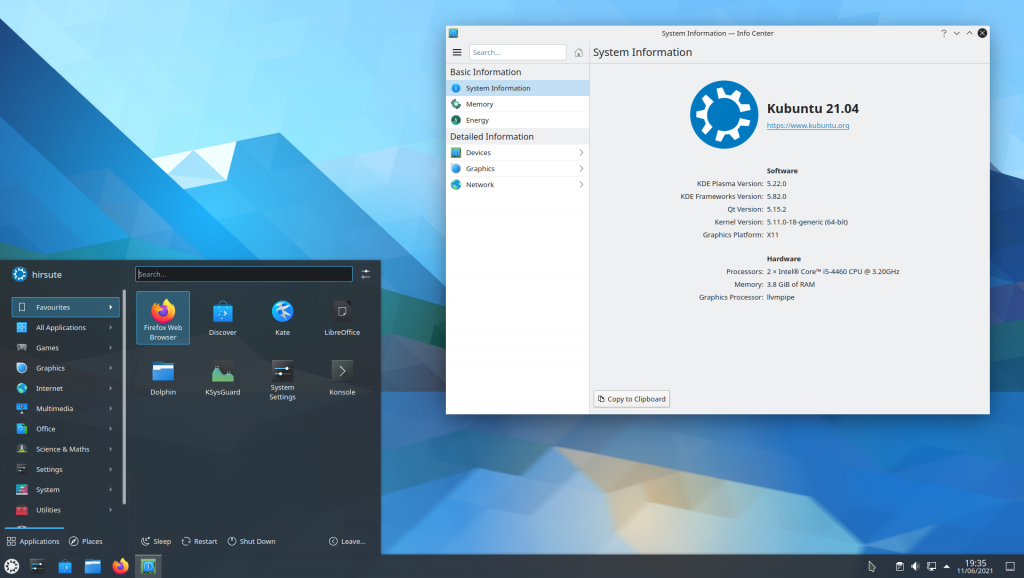Expand the All Applications category
Viewport: 1024px width, 578px height.
[x=65, y=327]
